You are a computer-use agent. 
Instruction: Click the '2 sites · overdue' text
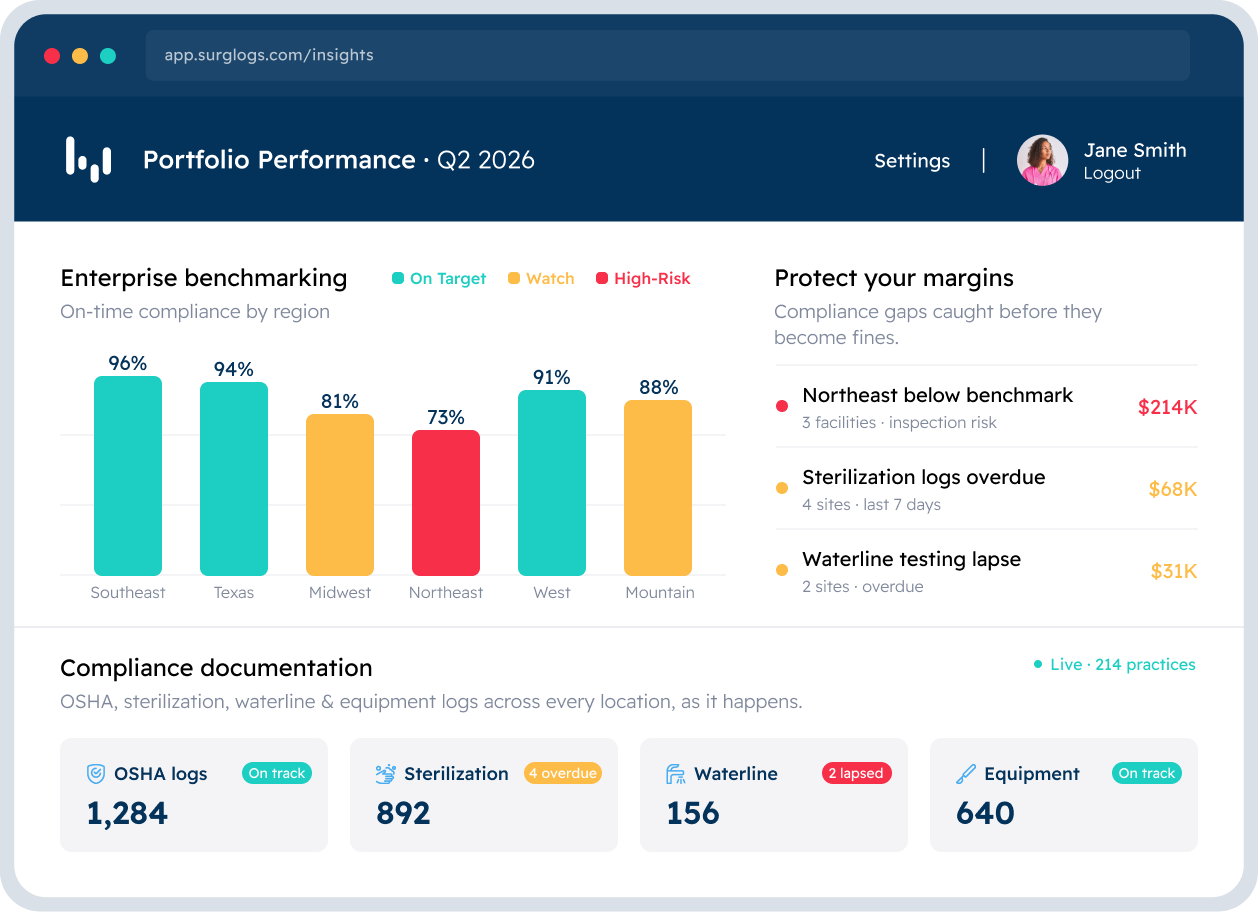pyautogui.click(x=863, y=587)
